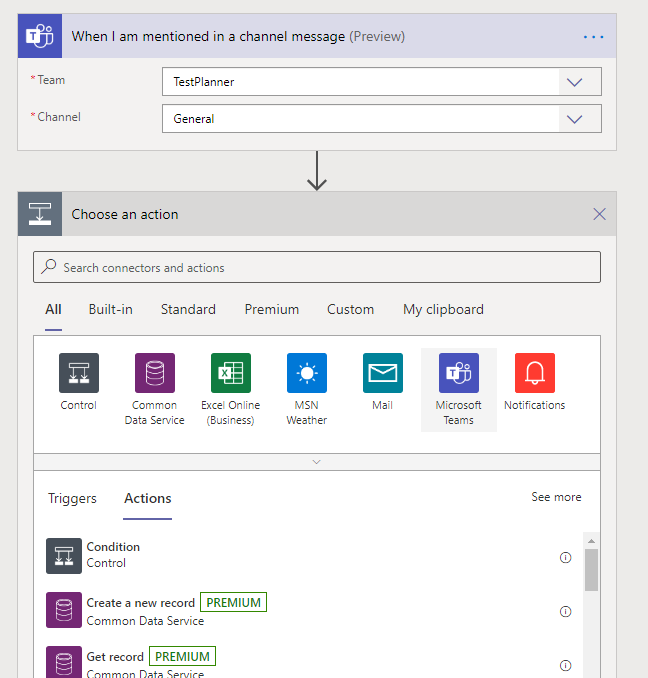Choose the Create a new record action icon
This screenshot has width=648, height=678.
[x=64, y=610]
